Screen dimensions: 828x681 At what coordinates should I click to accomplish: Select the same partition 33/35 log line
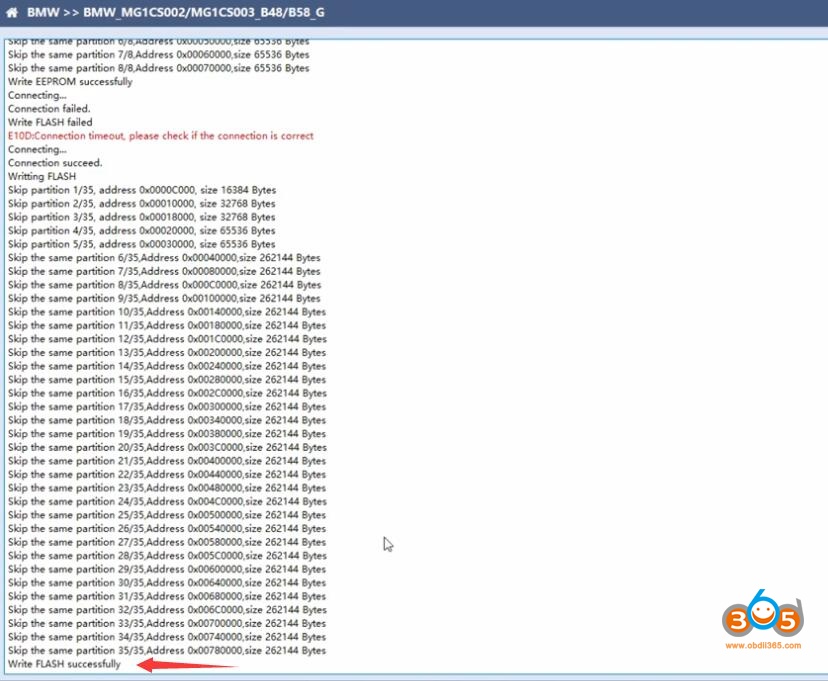click(167, 623)
